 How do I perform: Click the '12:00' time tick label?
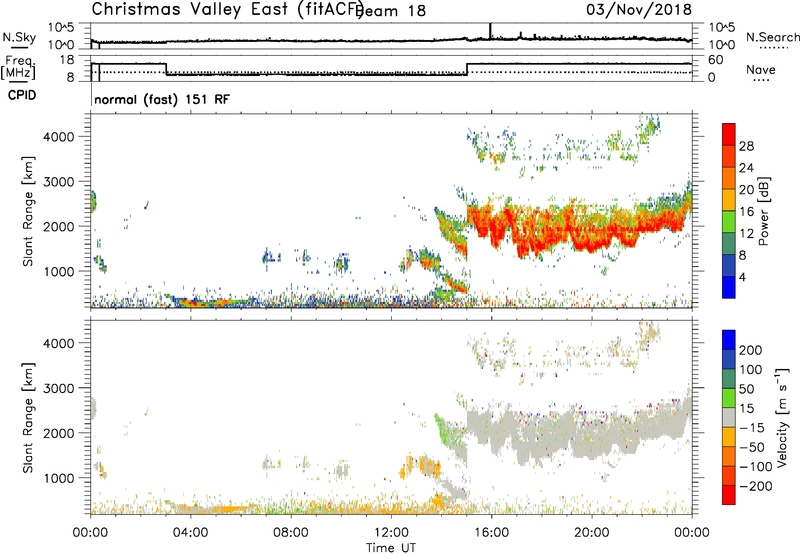pos(391,533)
